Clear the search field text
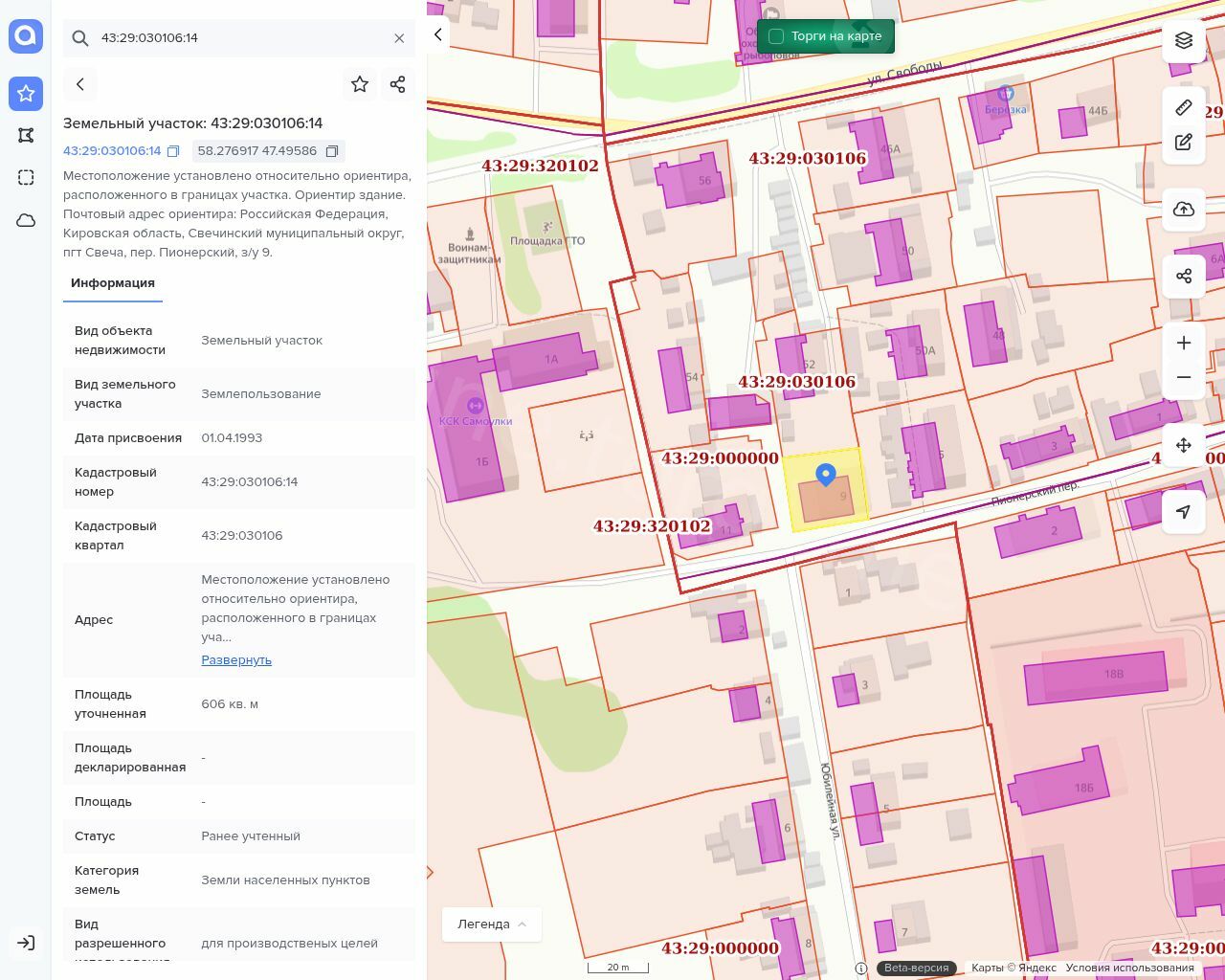 click(399, 38)
